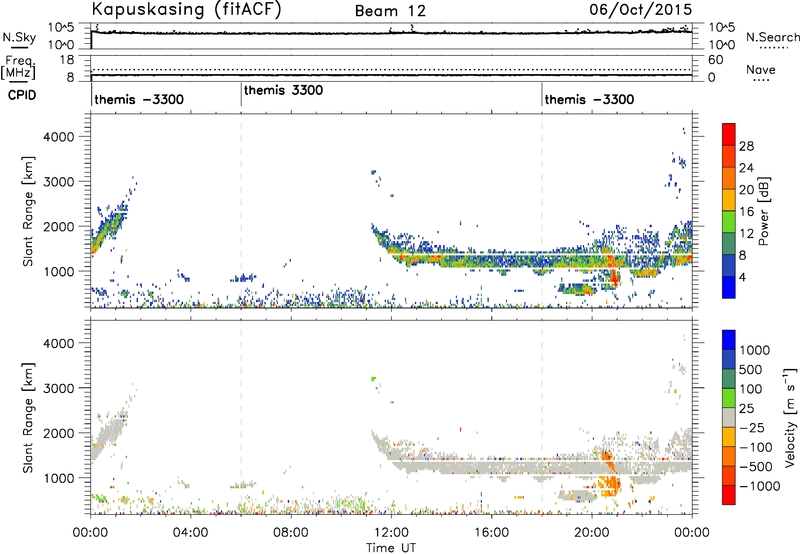Click the 500 label on the velocity colorbar

(751, 370)
